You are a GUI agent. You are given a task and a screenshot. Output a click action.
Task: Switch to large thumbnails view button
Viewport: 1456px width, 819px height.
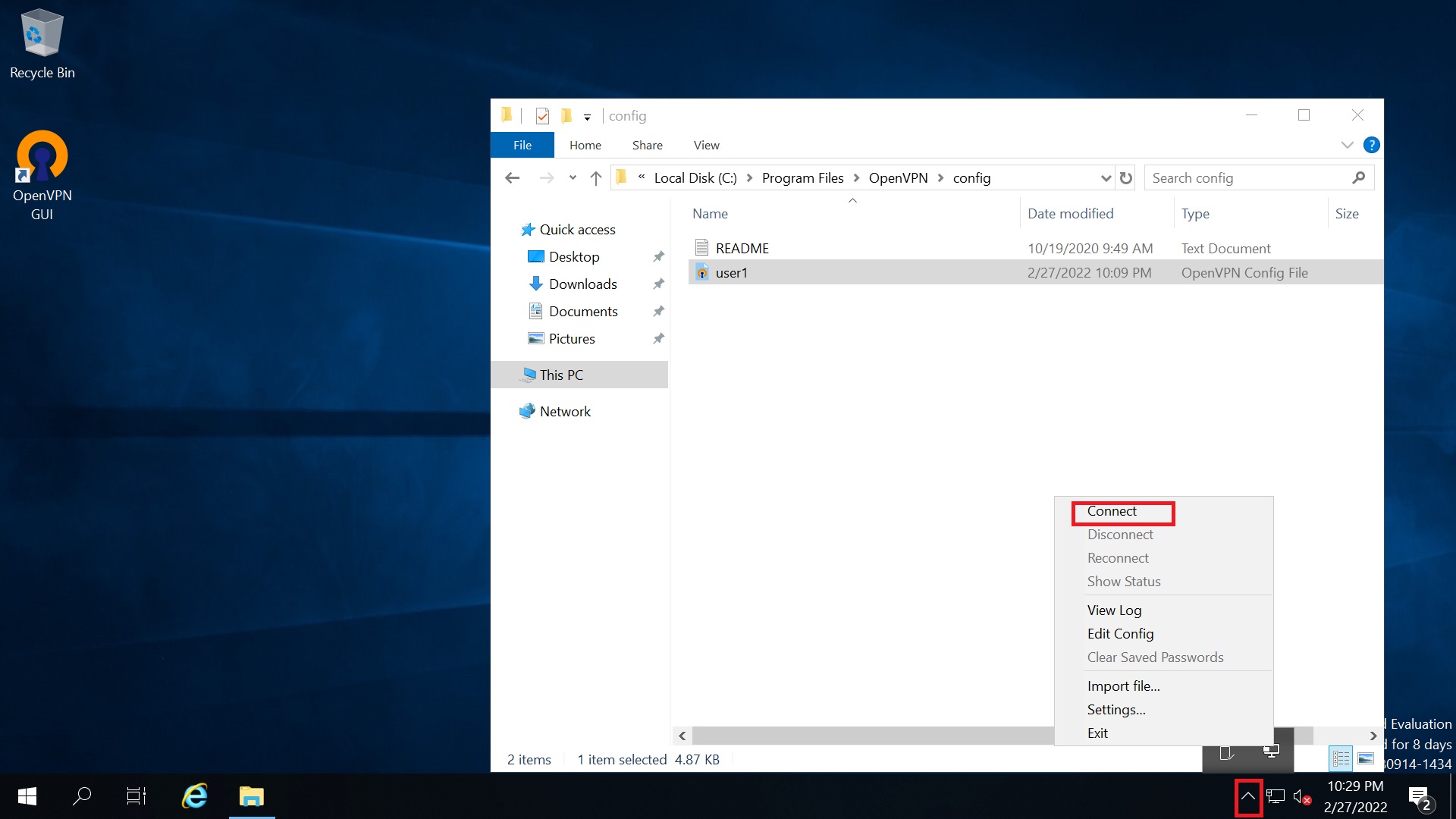point(1366,758)
